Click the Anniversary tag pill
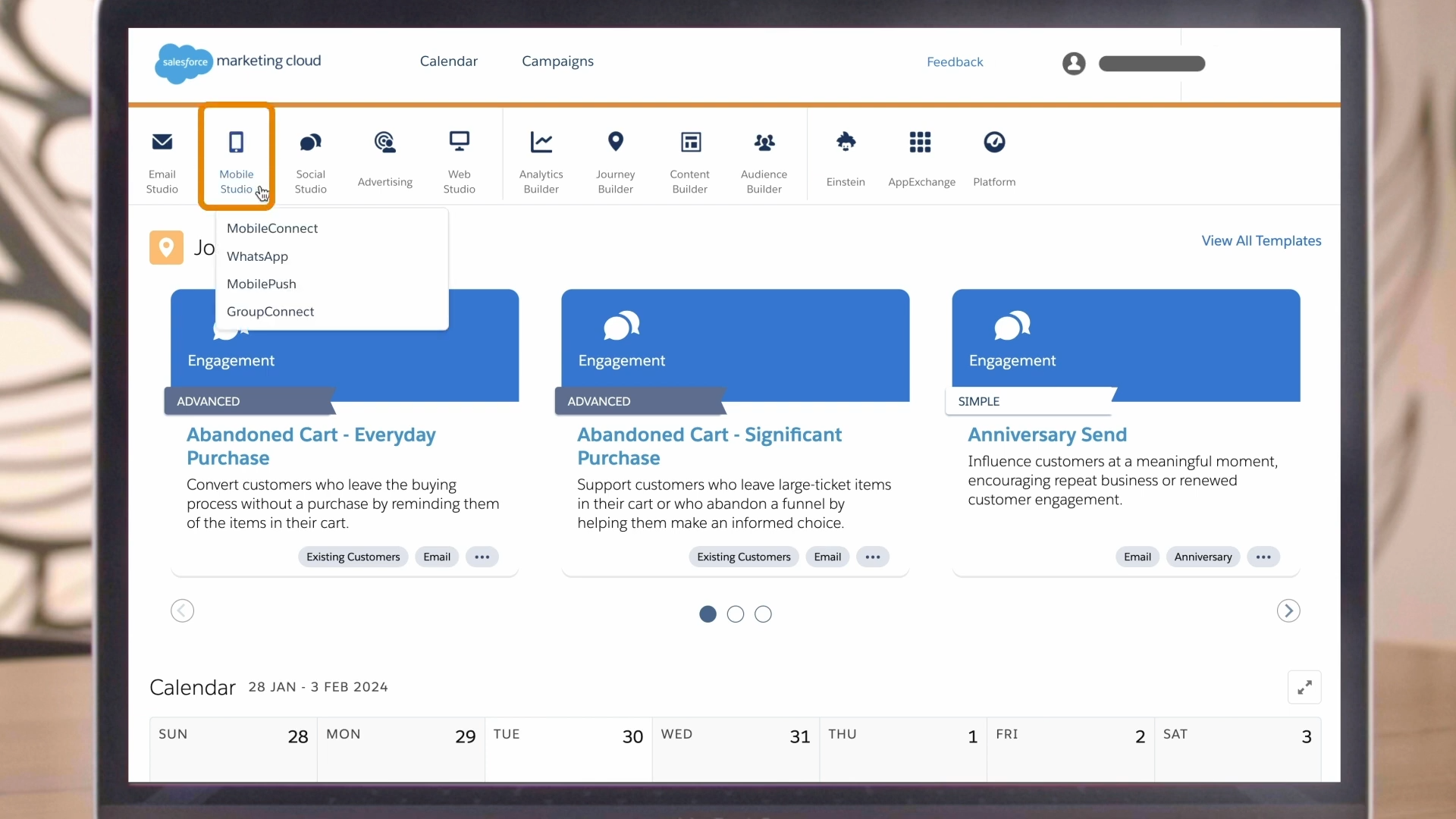The image size is (1456, 819). point(1203,557)
